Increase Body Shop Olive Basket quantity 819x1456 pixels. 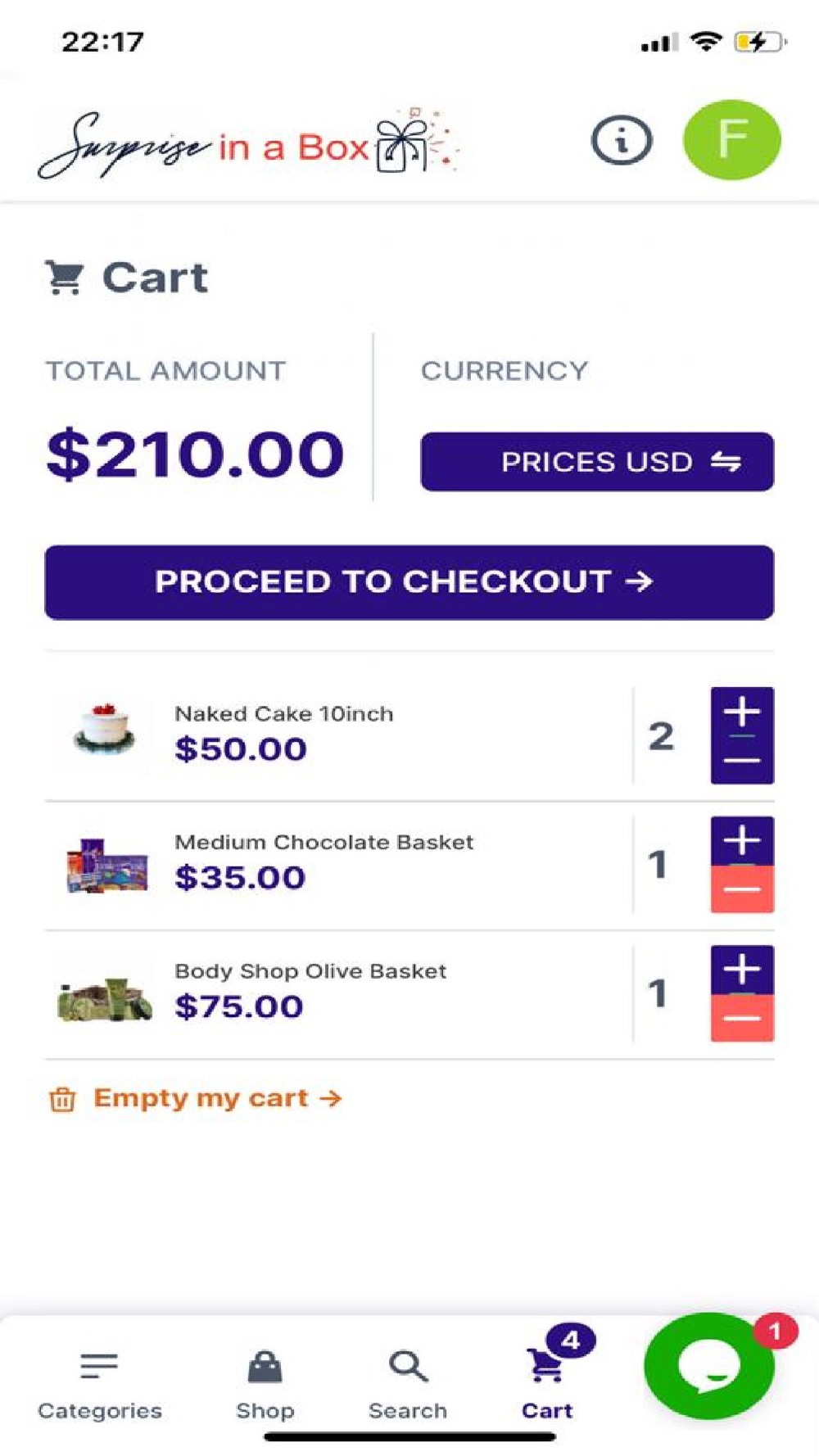(x=742, y=969)
